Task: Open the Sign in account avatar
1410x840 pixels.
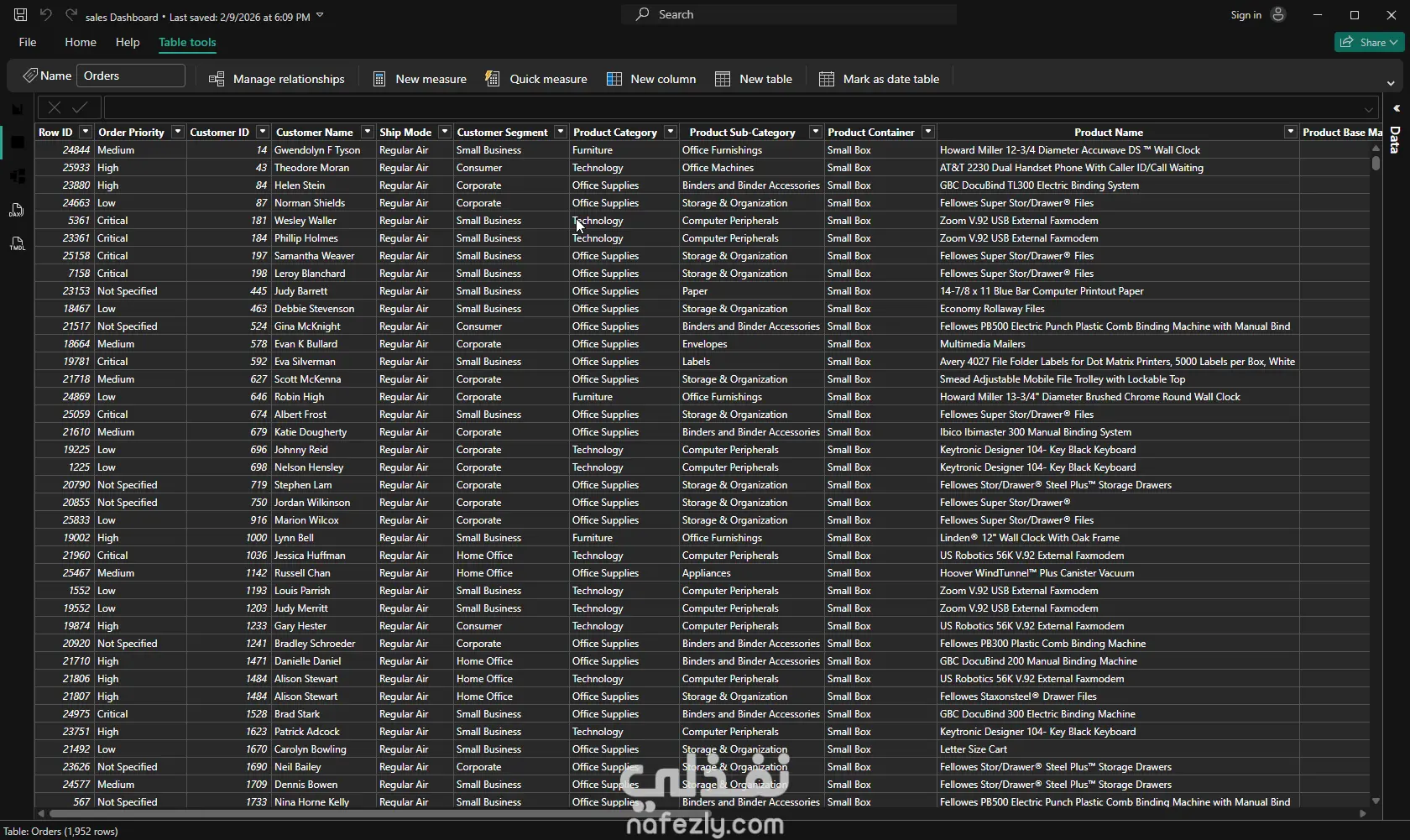Action: click(x=1278, y=15)
